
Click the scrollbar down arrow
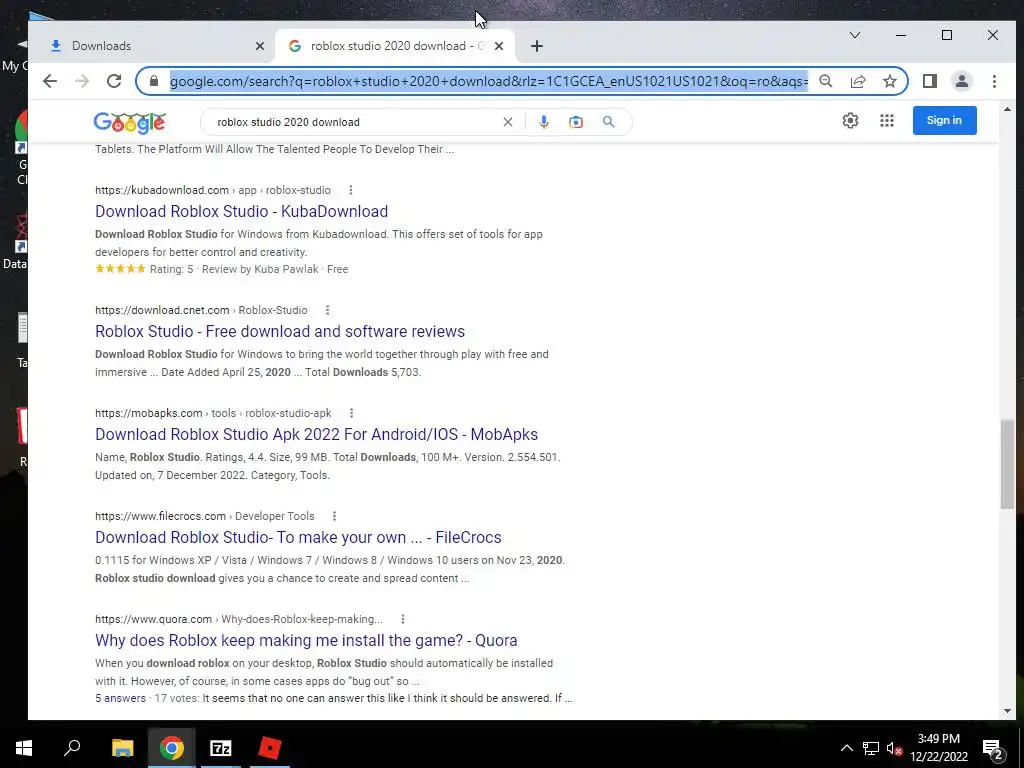(1006, 711)
